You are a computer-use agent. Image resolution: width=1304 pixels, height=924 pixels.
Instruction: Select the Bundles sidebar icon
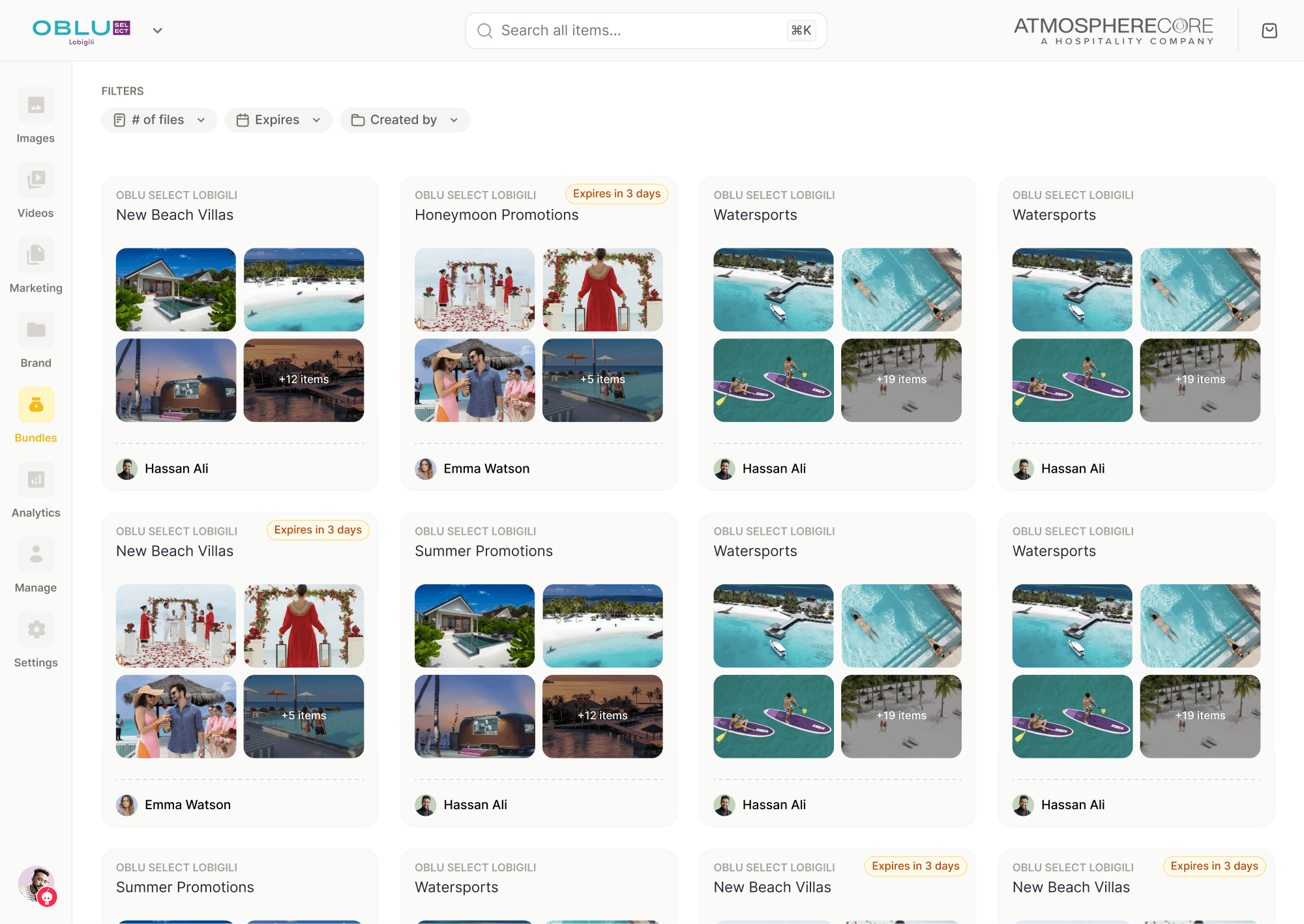[x=36, y=406]
